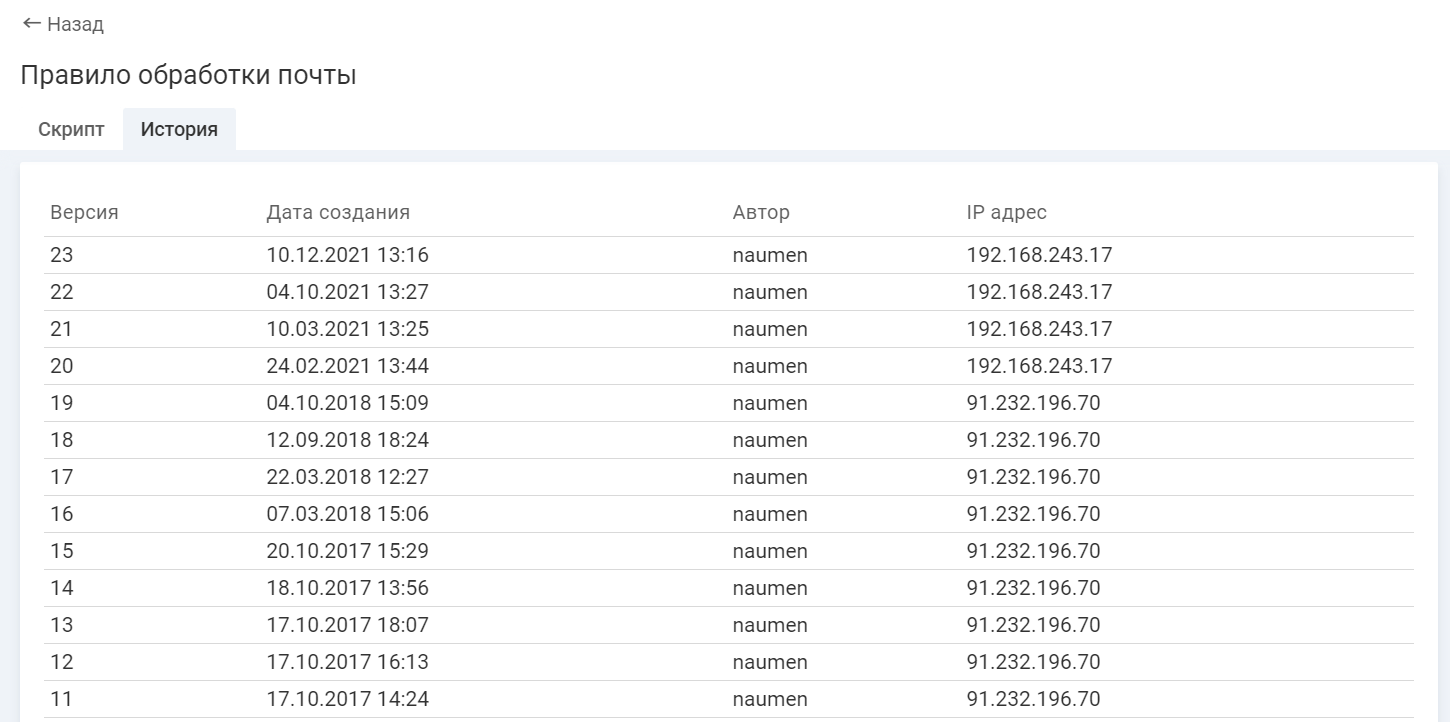This screenshot has width=1450, height=722.
Task: Select version 20 history entry
Action: 62,366
